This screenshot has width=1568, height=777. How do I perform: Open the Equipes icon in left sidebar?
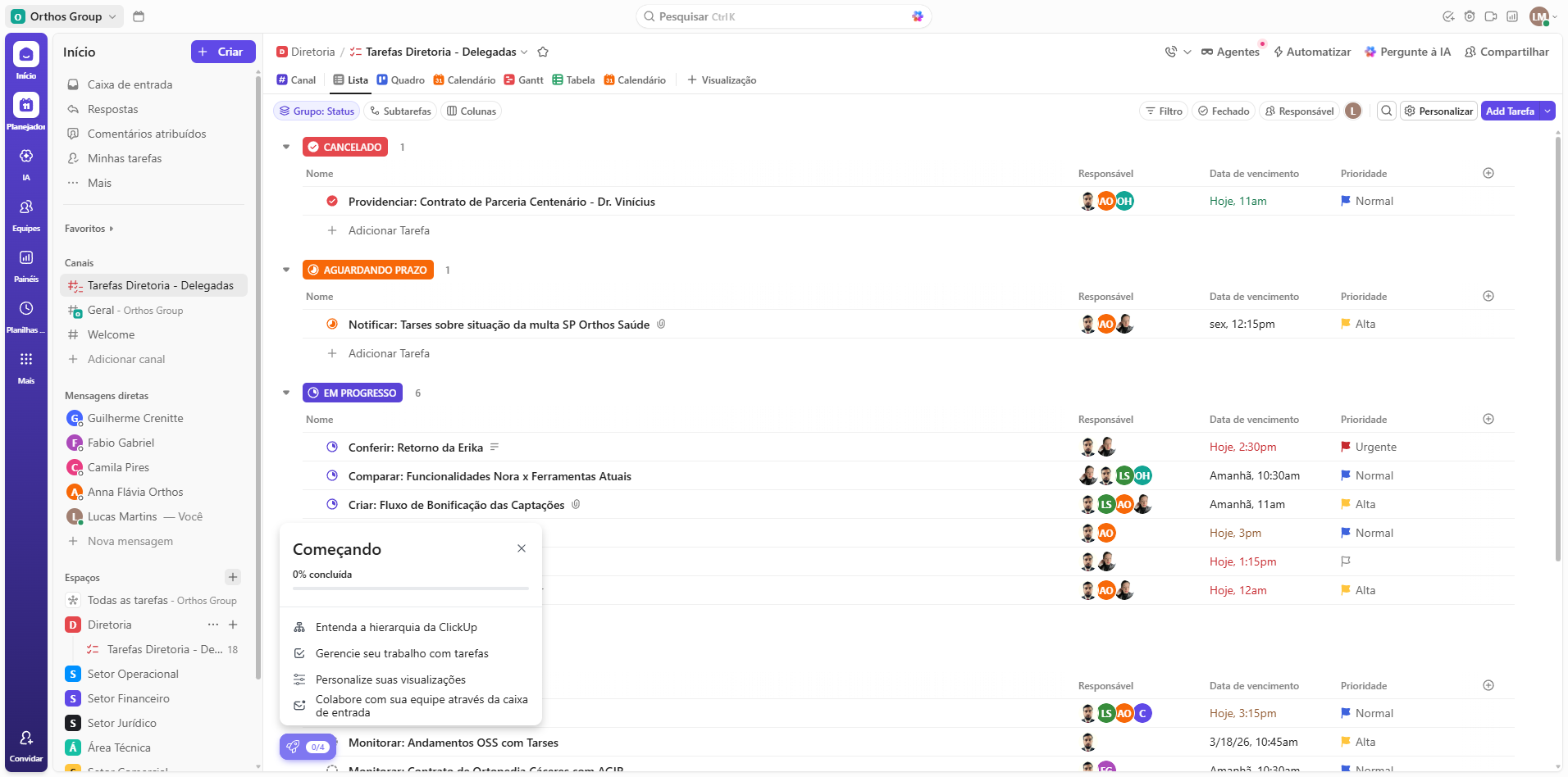26,208
